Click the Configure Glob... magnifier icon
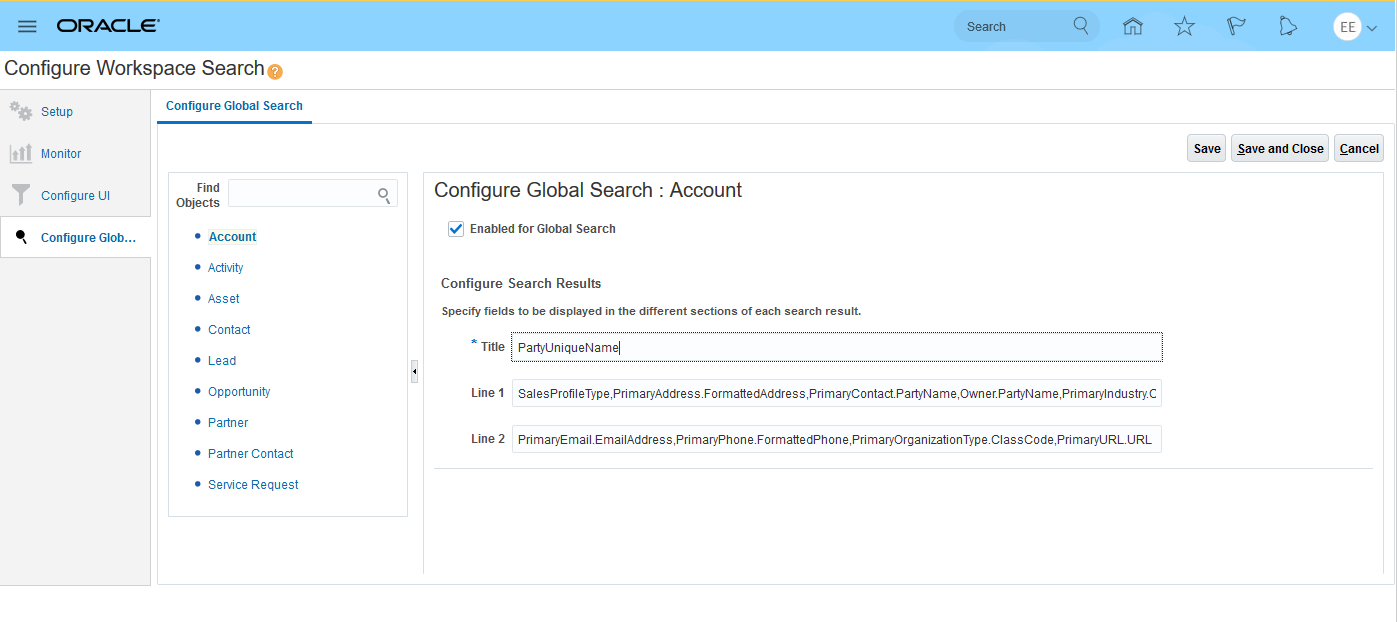The height and width of the screenshot is (622, 1397). [20, 237]
